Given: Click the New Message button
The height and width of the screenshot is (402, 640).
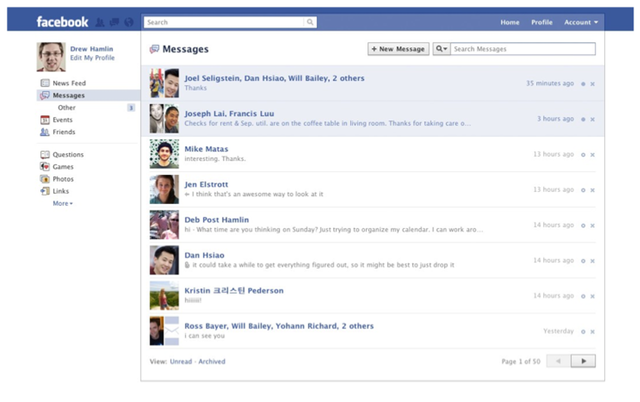Looking at the screenshot, I should (x=398, y=49).
